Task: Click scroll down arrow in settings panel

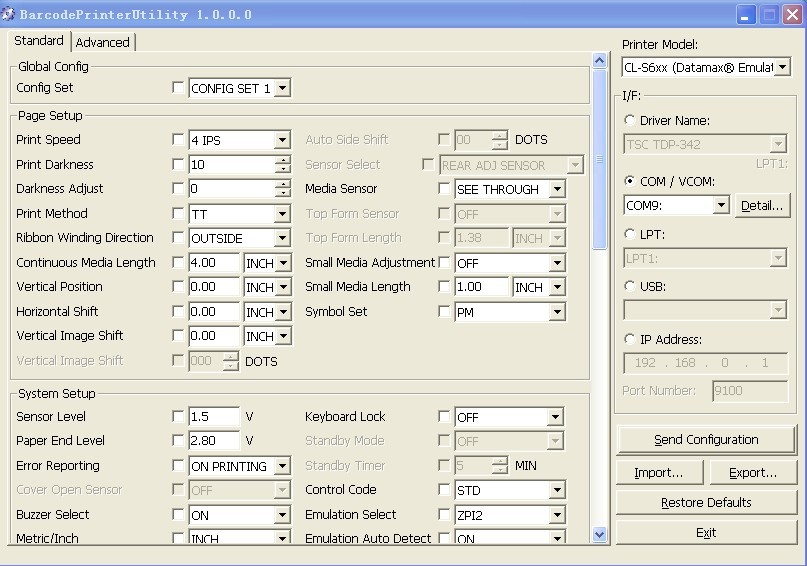Action: tap(600, 535)
